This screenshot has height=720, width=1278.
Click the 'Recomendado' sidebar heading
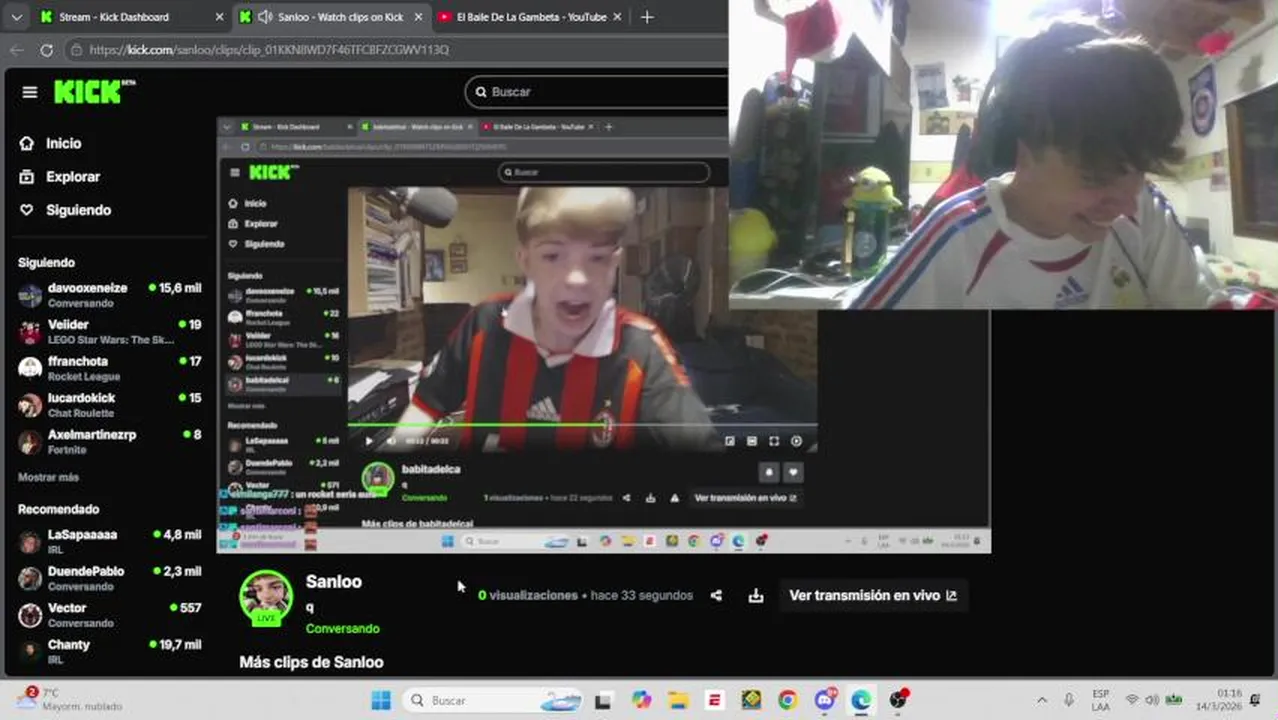[x=58, y=509]
